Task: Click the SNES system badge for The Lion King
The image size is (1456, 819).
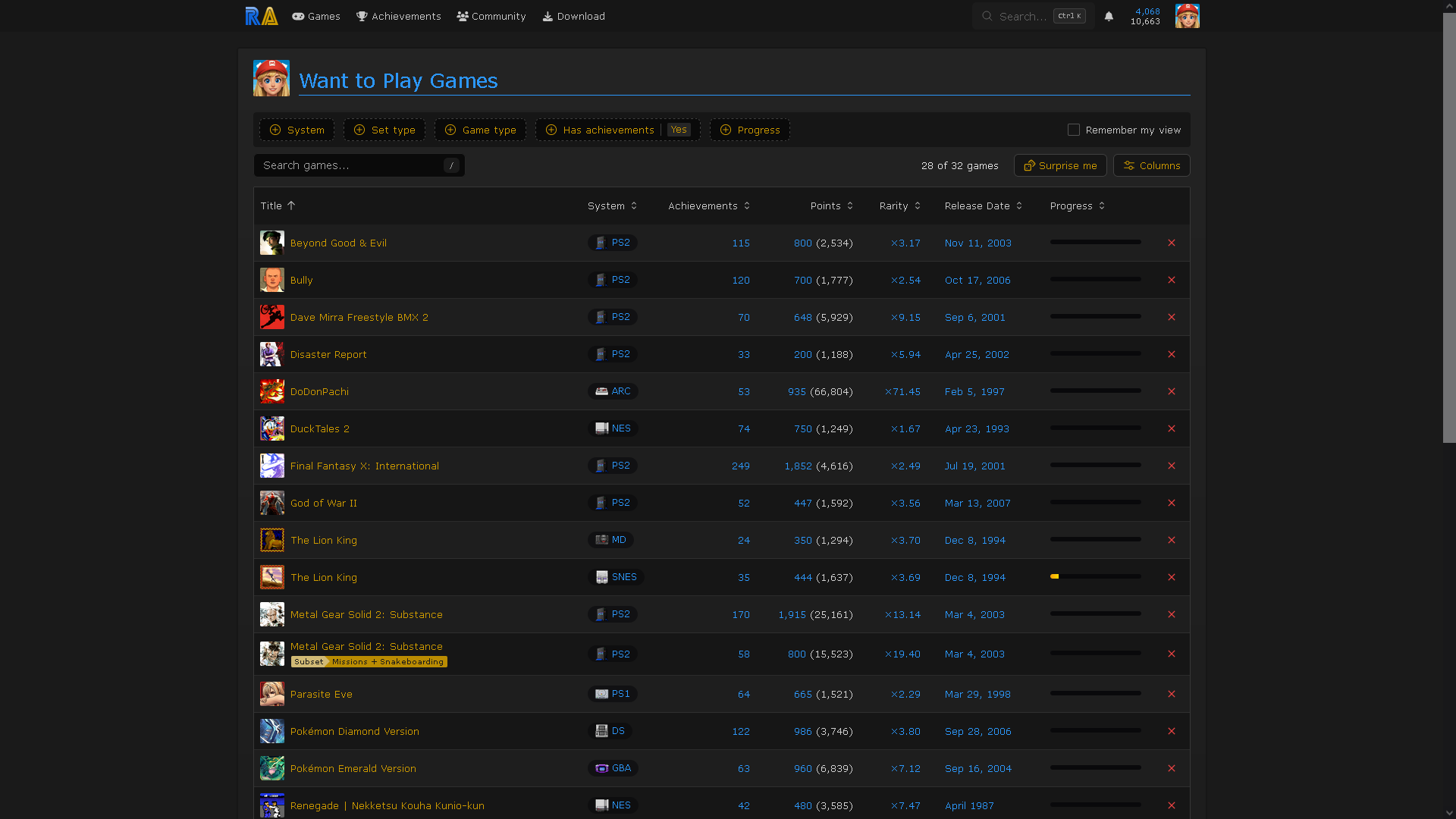Action: pos(616,577)
